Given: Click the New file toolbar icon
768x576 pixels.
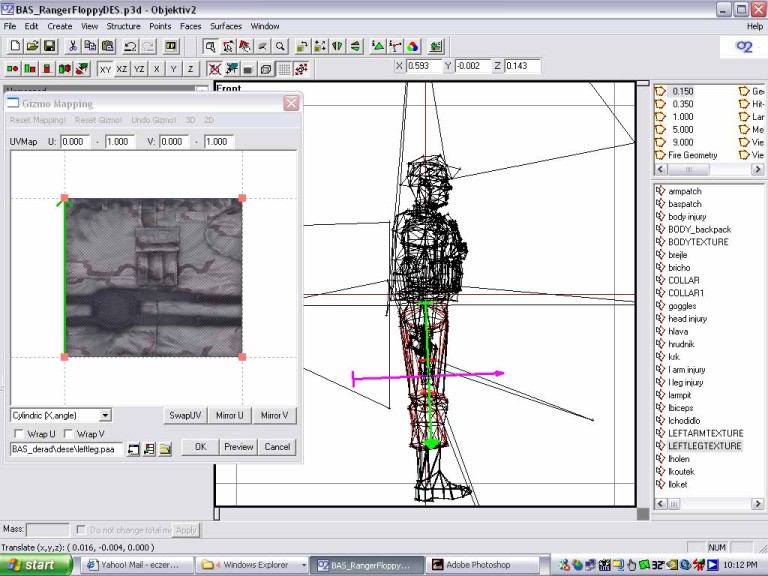Looking at the screenshot, I should tap(14, 46).
